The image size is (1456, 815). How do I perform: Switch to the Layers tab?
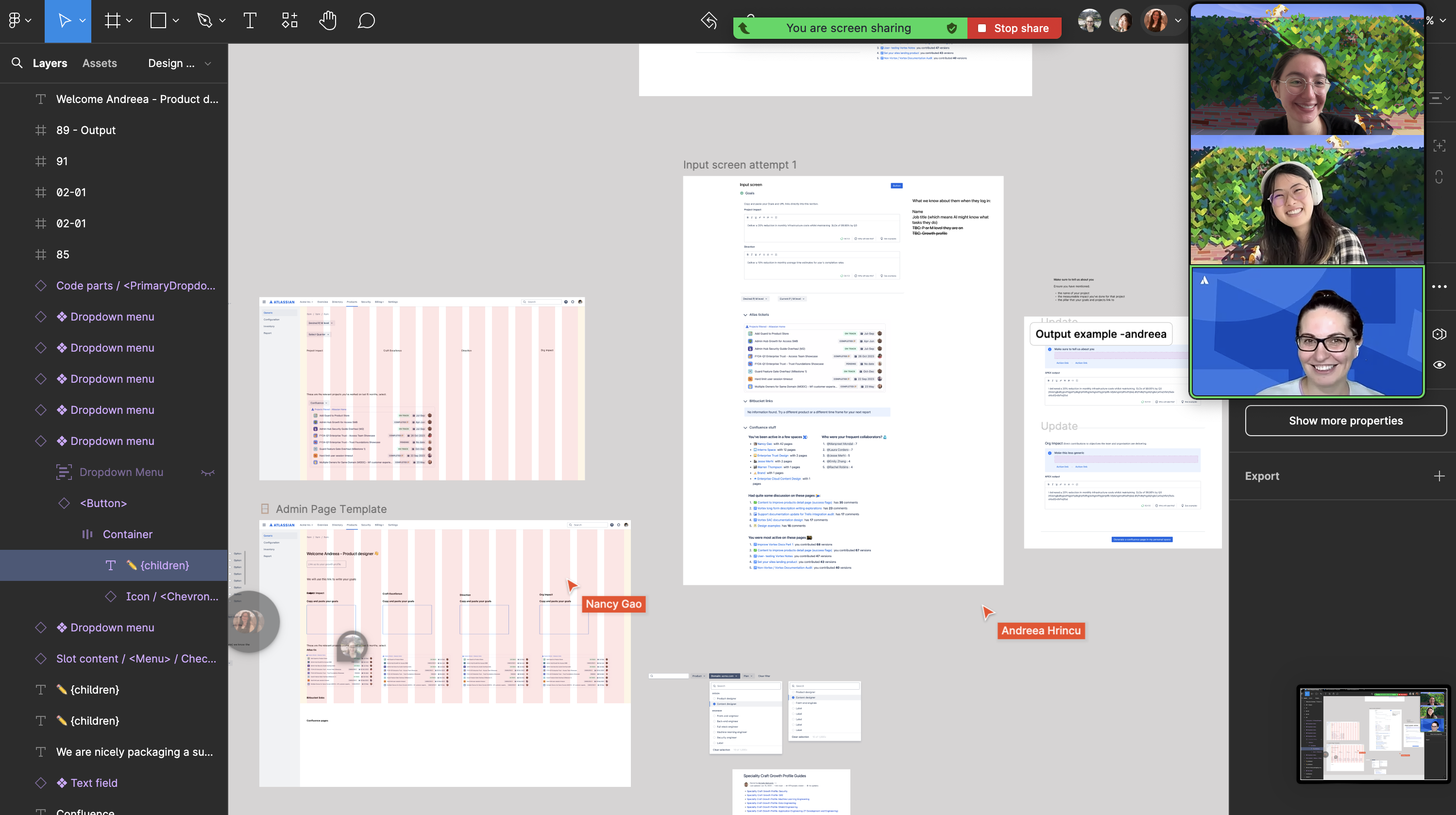click(50, 63)
